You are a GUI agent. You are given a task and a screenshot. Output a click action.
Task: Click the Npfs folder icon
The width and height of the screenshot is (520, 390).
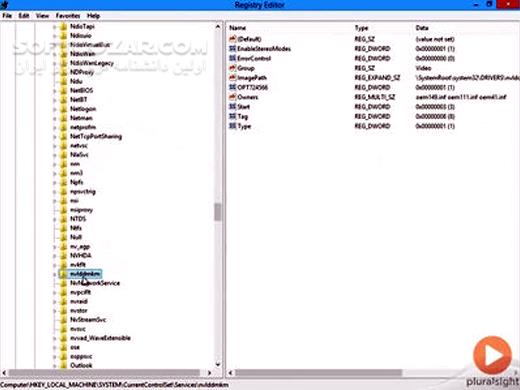click(x=63, y=182)
